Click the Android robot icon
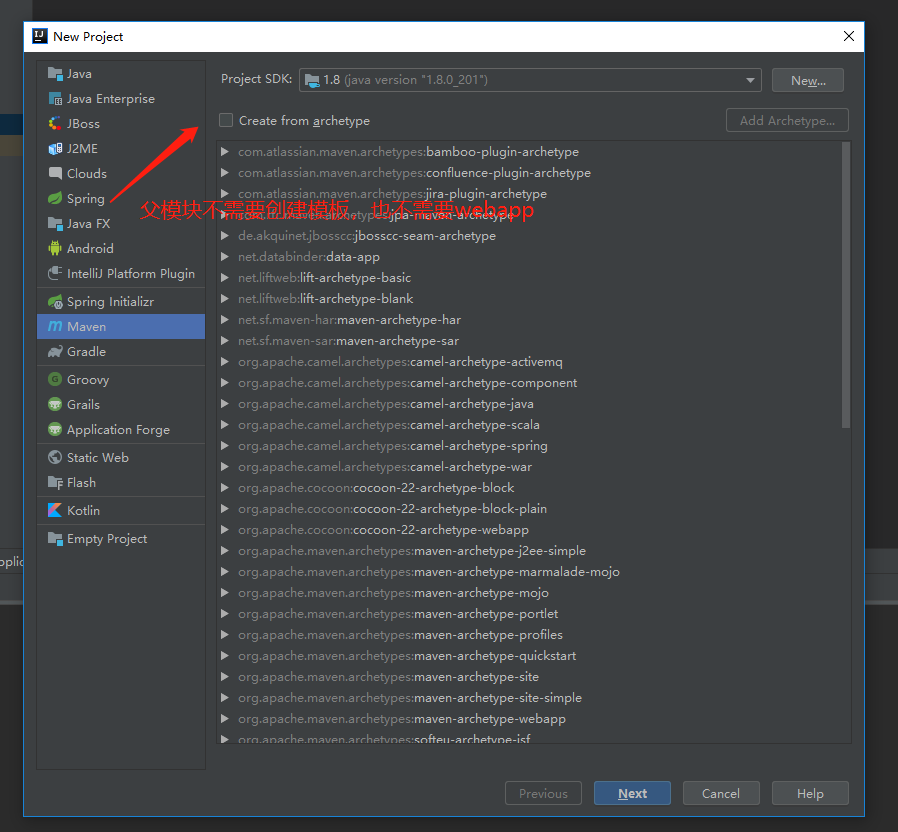 pos(55,249)
